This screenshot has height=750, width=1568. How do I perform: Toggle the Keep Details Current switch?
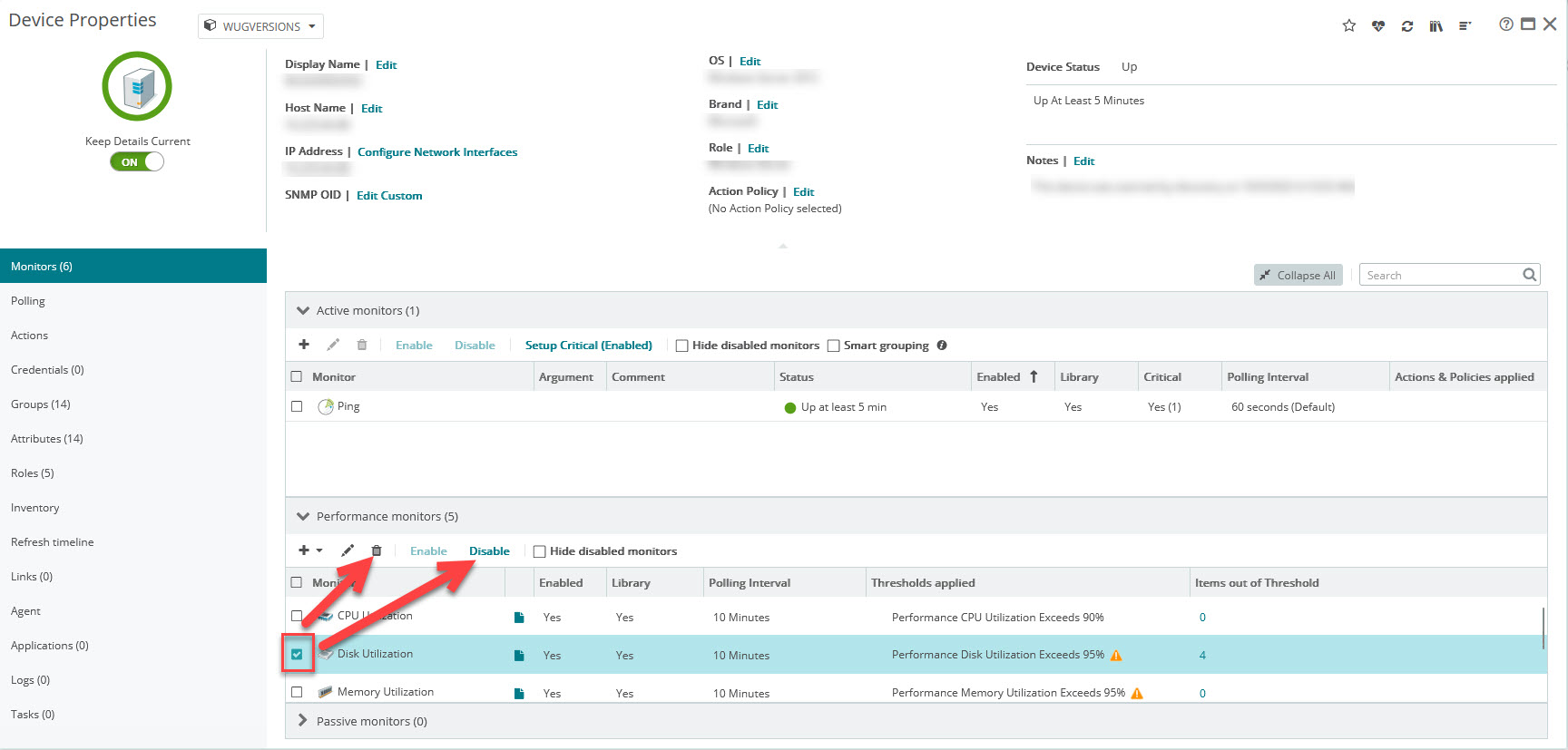(x=137, y=161)
